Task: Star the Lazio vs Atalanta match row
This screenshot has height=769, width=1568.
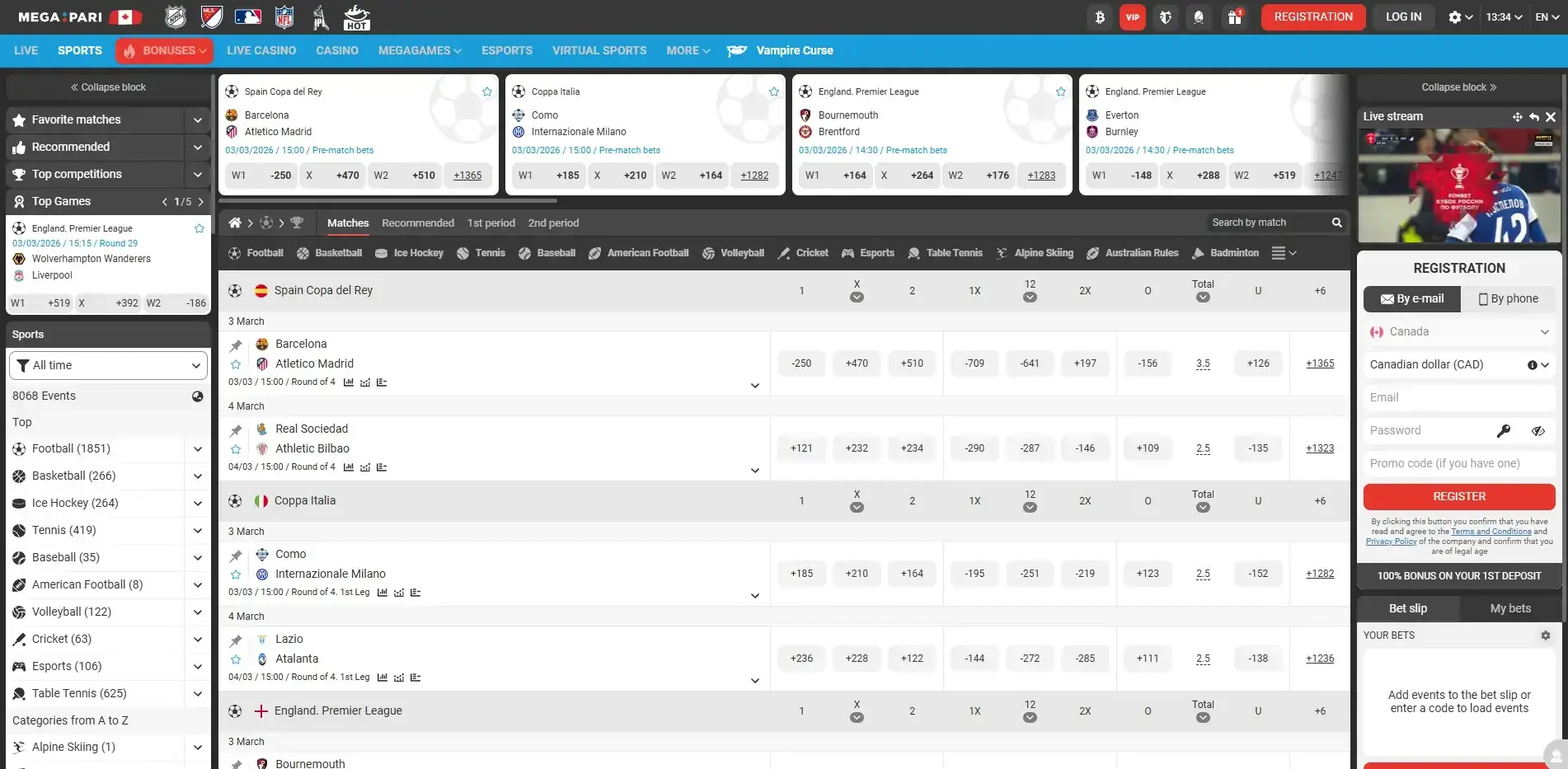Action: [x=236, y=659]
